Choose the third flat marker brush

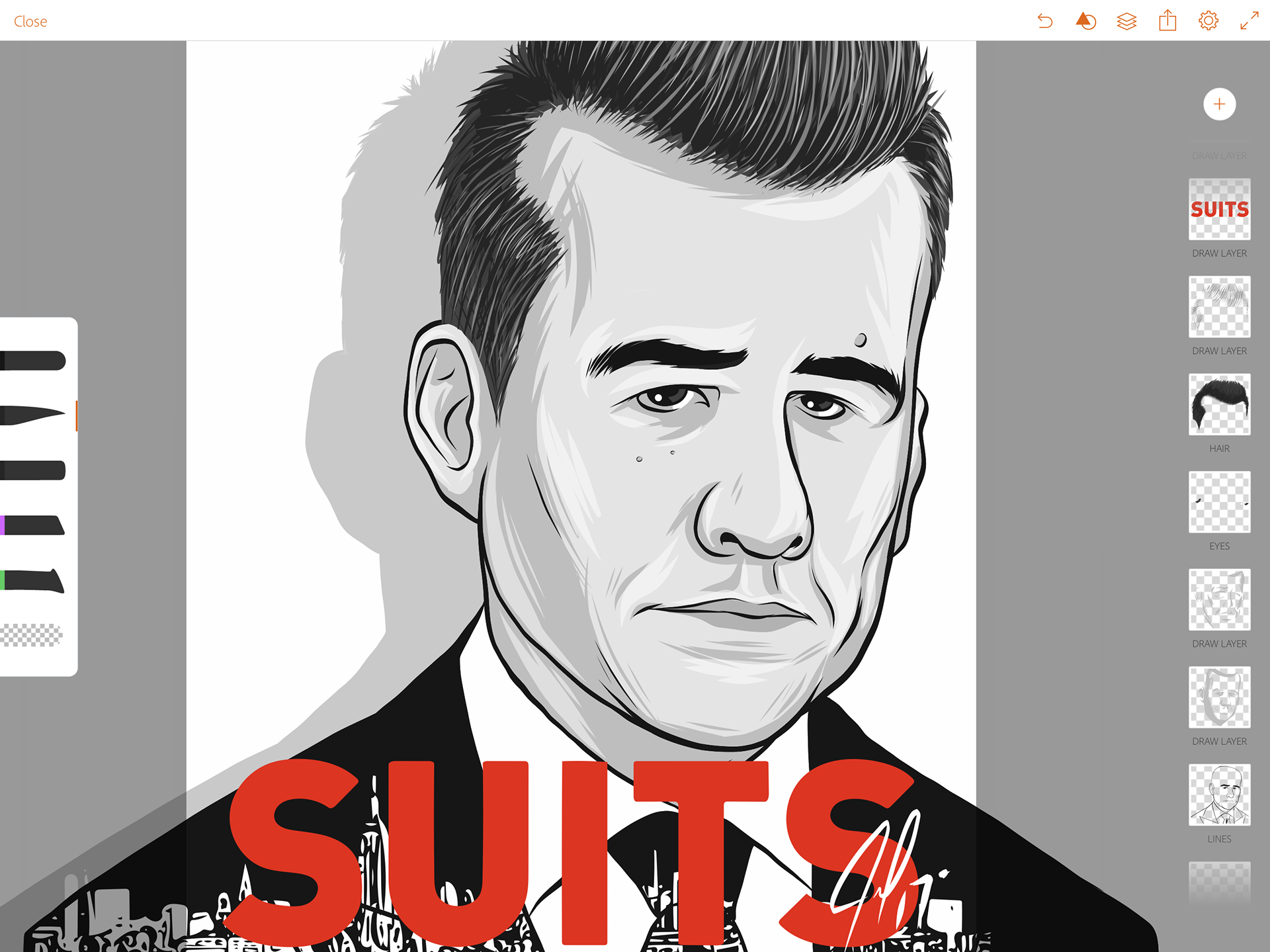pyautogui.click(x=33, y=470)
